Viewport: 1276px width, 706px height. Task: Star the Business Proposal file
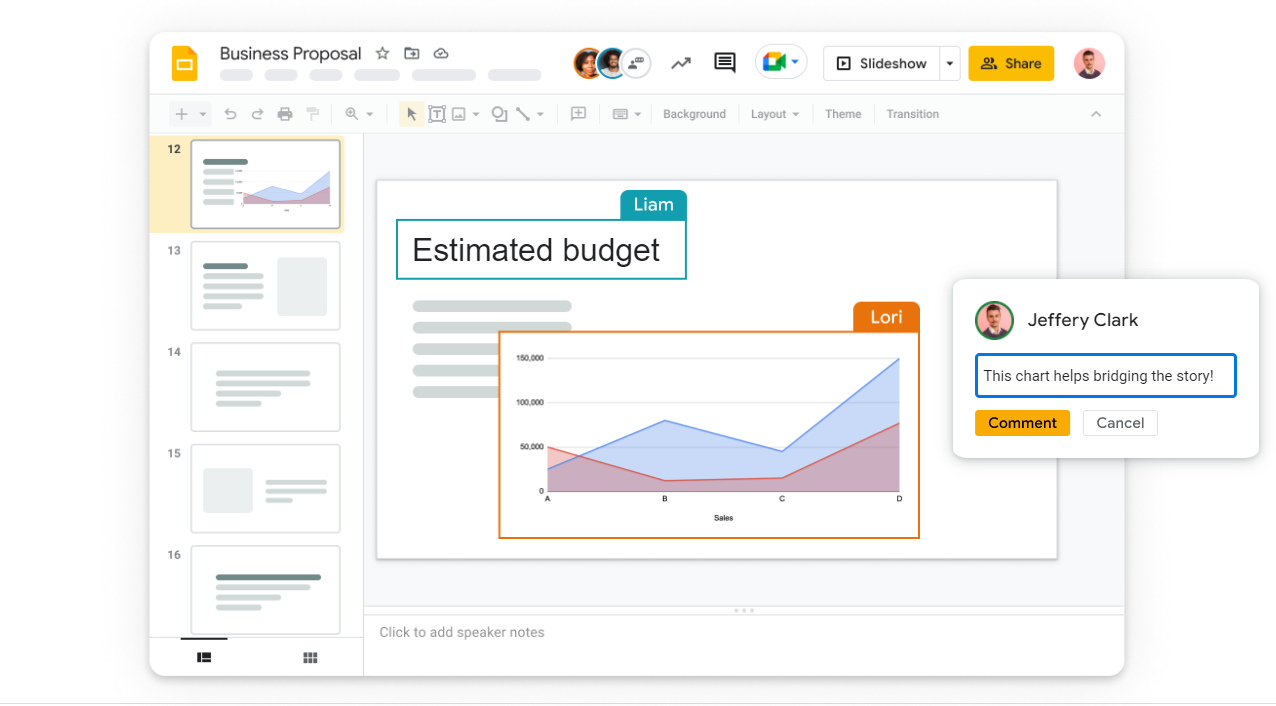pos(381,53)
